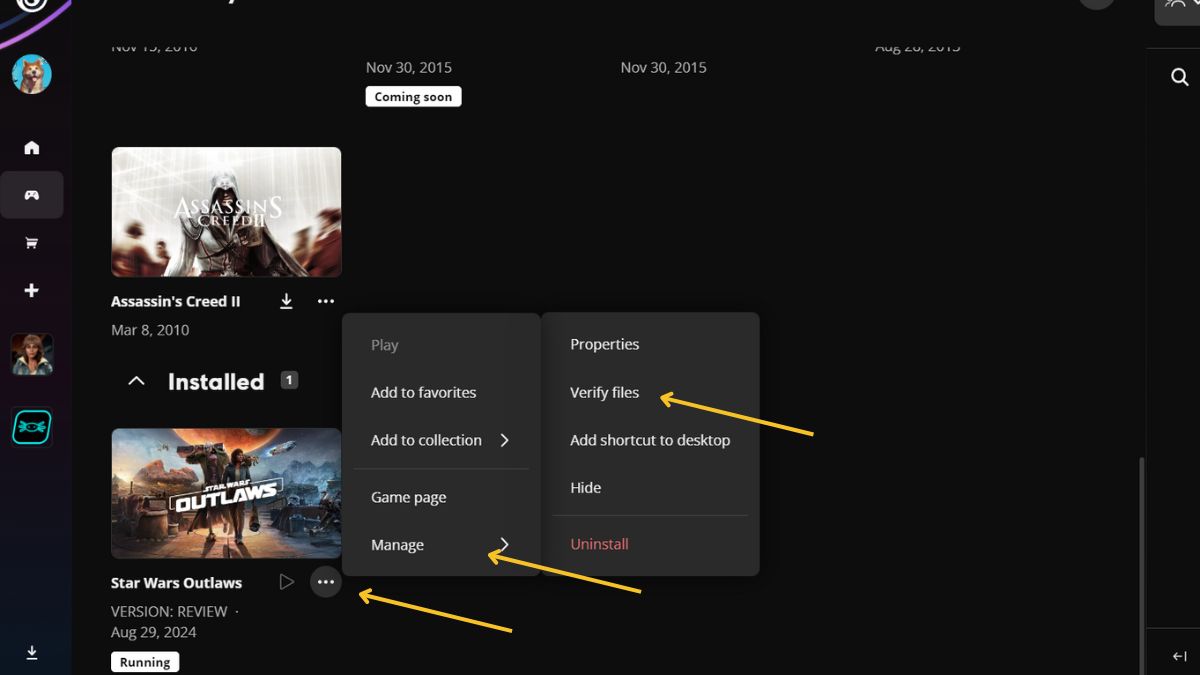The image size is (1200, 675).
Task: Click the plus icon in sidebar
Action: [32, 290]
